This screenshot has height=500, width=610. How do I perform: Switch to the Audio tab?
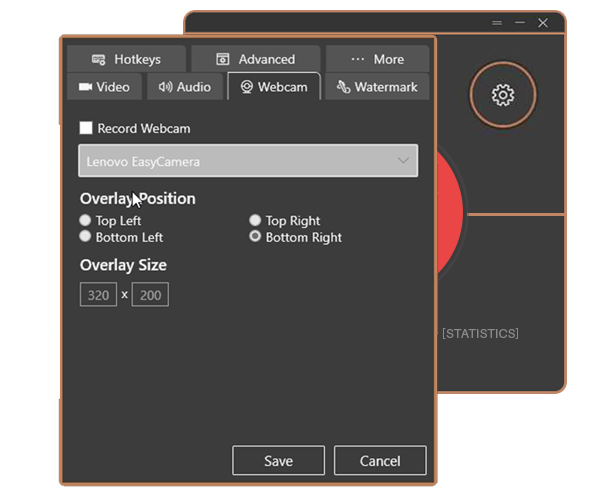pyautogui.click(x=185, y=87)
